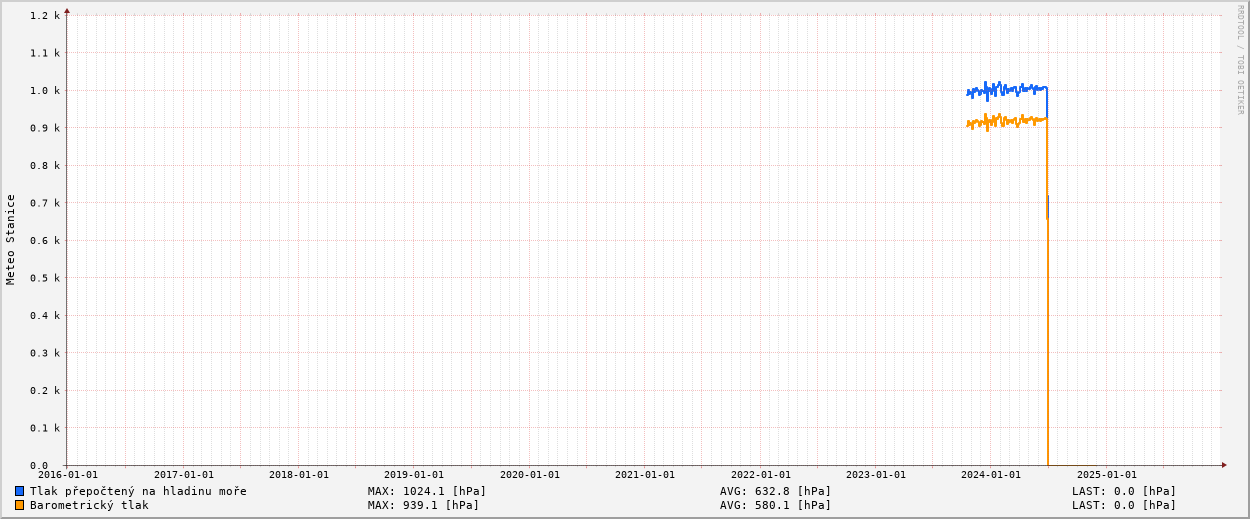Select the 'Tlak přepočtený na hladinu moře' legend label

coord(138,491)
